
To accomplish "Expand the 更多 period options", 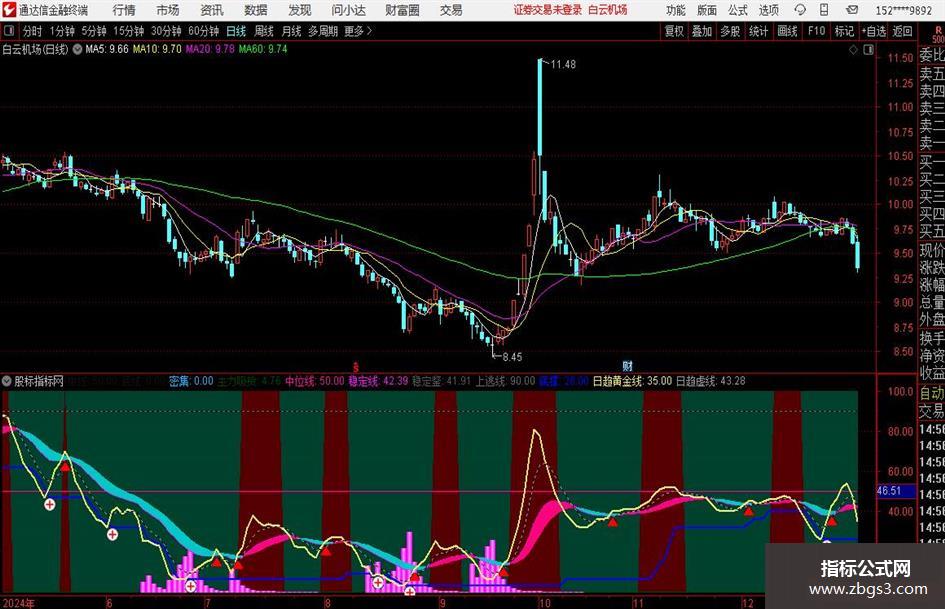I will pyautogui.click(x=358, y=31).
